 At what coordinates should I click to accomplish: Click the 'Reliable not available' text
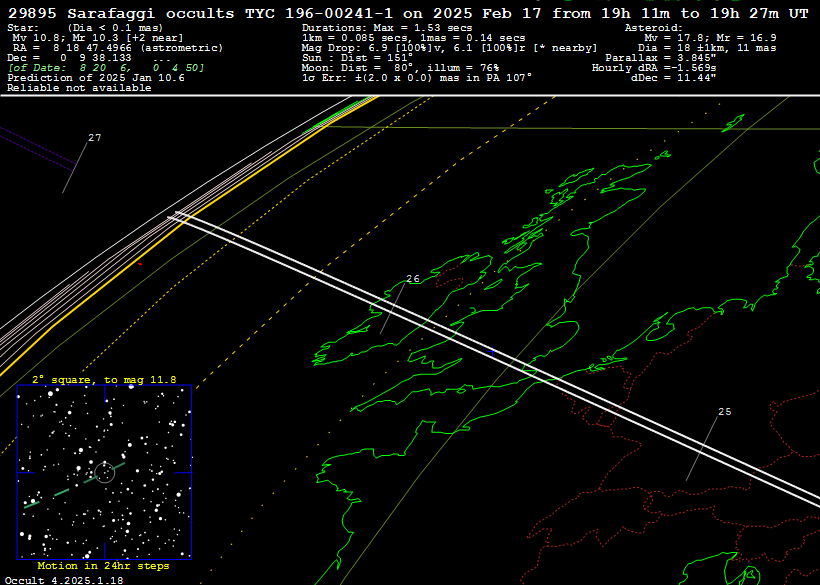coord(79,88)
